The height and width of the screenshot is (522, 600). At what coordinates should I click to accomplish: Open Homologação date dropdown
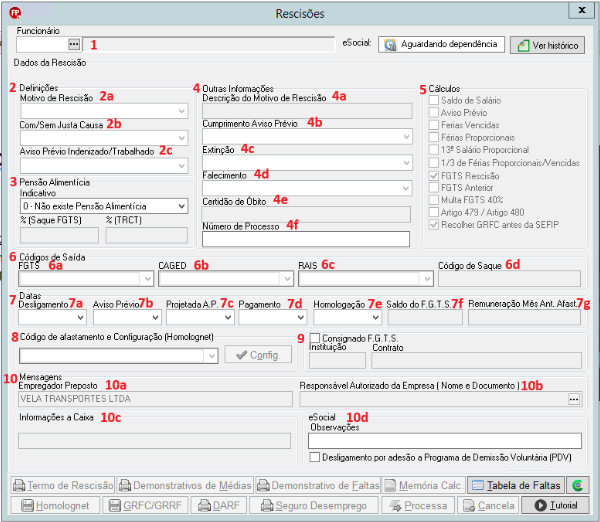(x=376, y=317)
